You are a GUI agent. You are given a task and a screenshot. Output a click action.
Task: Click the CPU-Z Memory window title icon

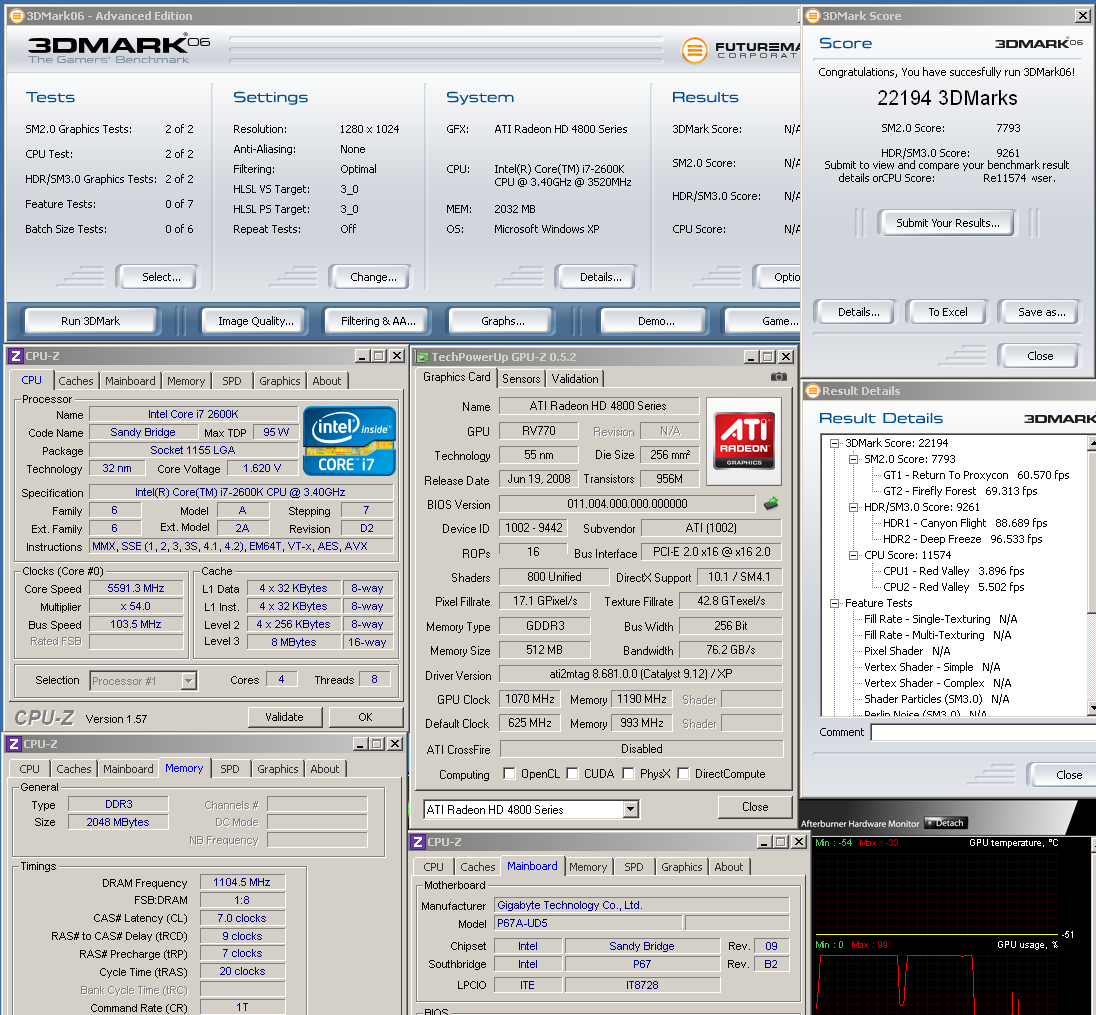coord(13,744)
